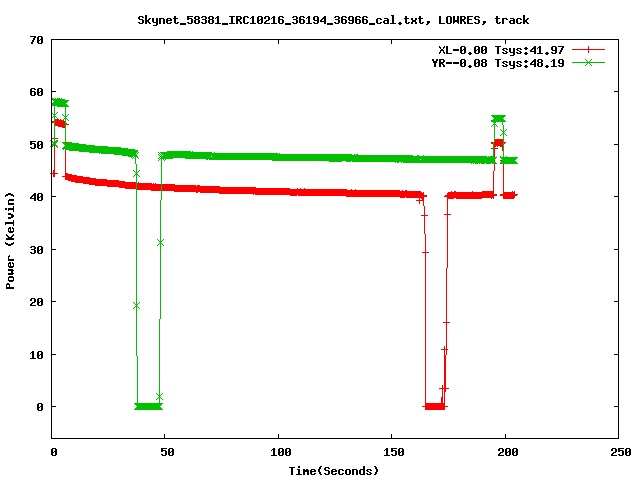640x480 pixels.
Task: Click the y-axis tick label 60
Action: tap(36, 92)
